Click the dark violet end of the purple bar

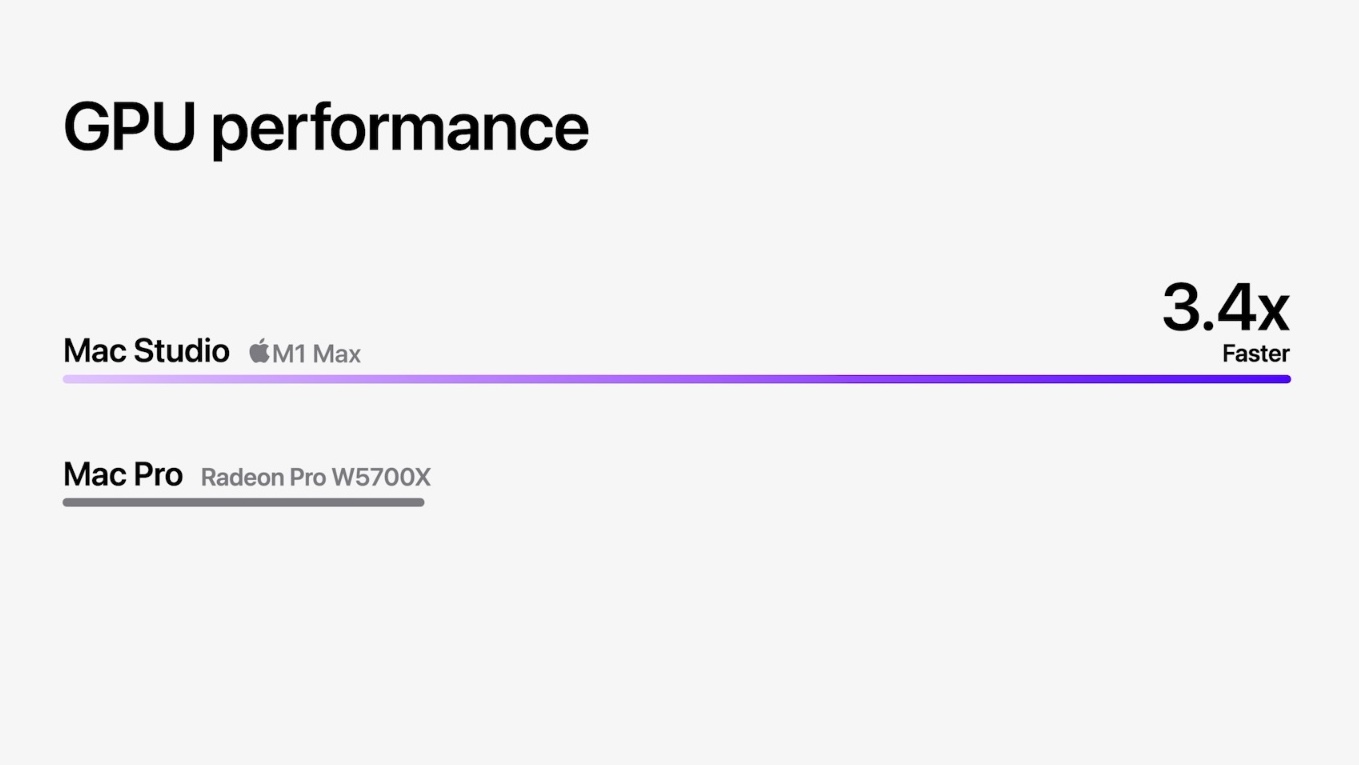coord(1270,379)
